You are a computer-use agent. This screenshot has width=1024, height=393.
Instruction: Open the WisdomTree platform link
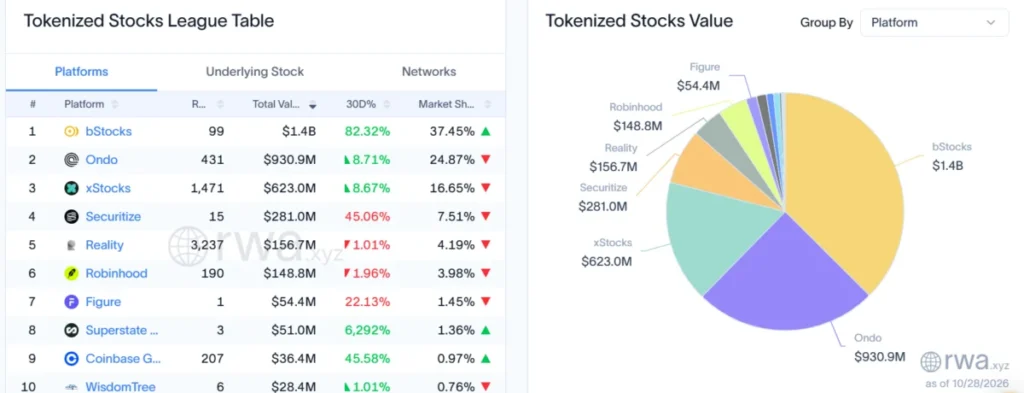121,386
